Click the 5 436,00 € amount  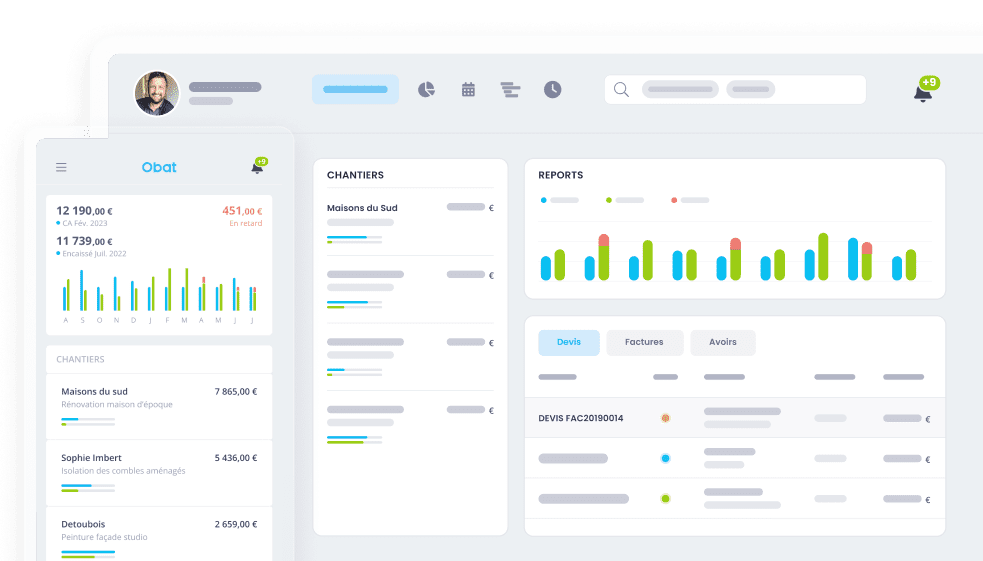236,458
